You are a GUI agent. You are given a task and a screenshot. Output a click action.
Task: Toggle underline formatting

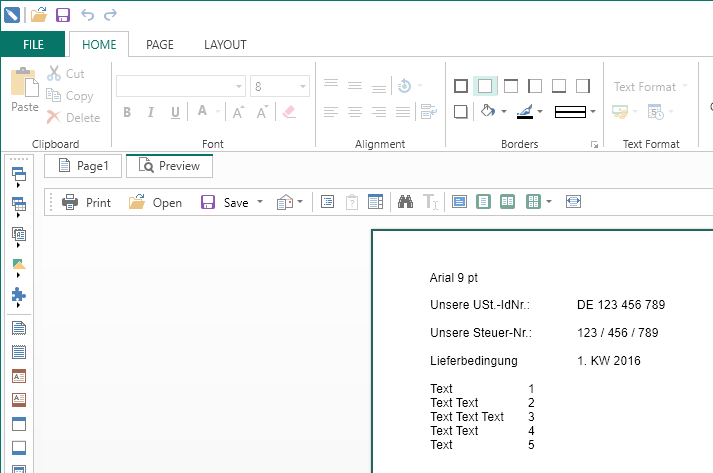(x=175, y=112)
